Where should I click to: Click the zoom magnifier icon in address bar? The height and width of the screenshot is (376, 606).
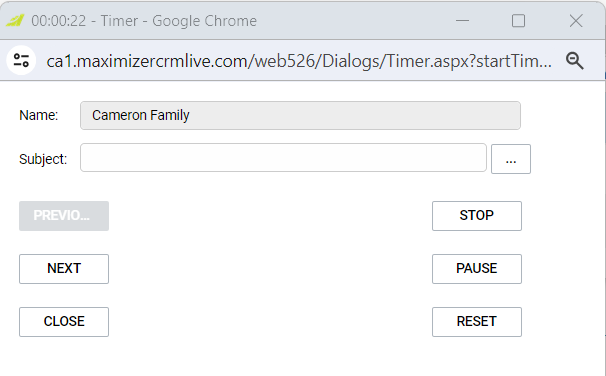pyautogui.click(x=575, y=61)
